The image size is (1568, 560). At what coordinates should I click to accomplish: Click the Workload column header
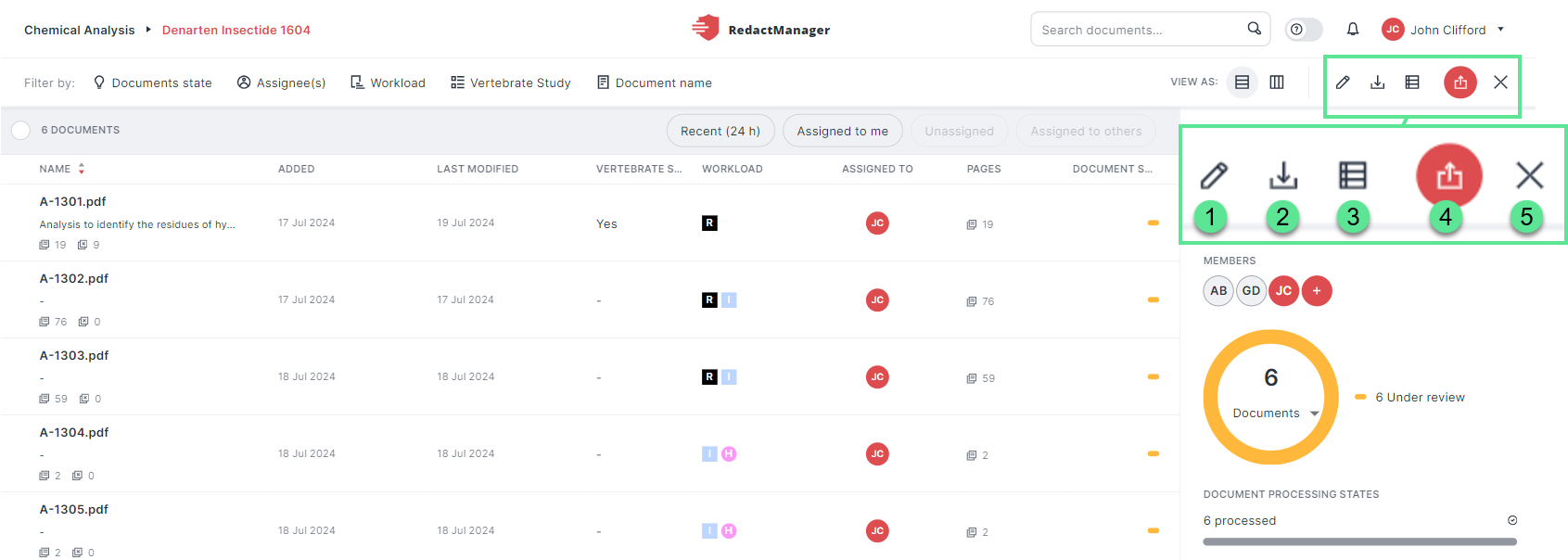click(733, 169)
